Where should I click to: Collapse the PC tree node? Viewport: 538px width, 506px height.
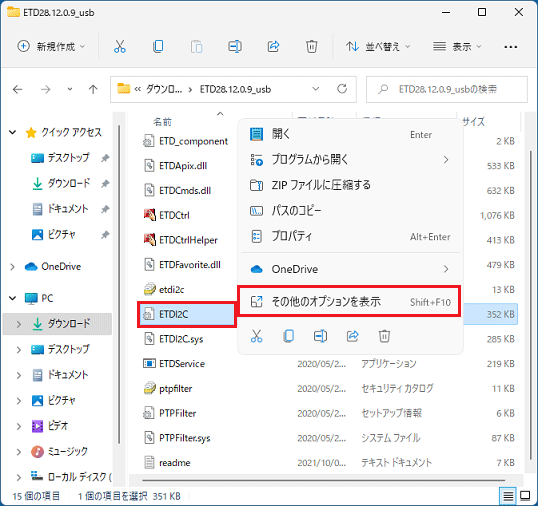13,298
